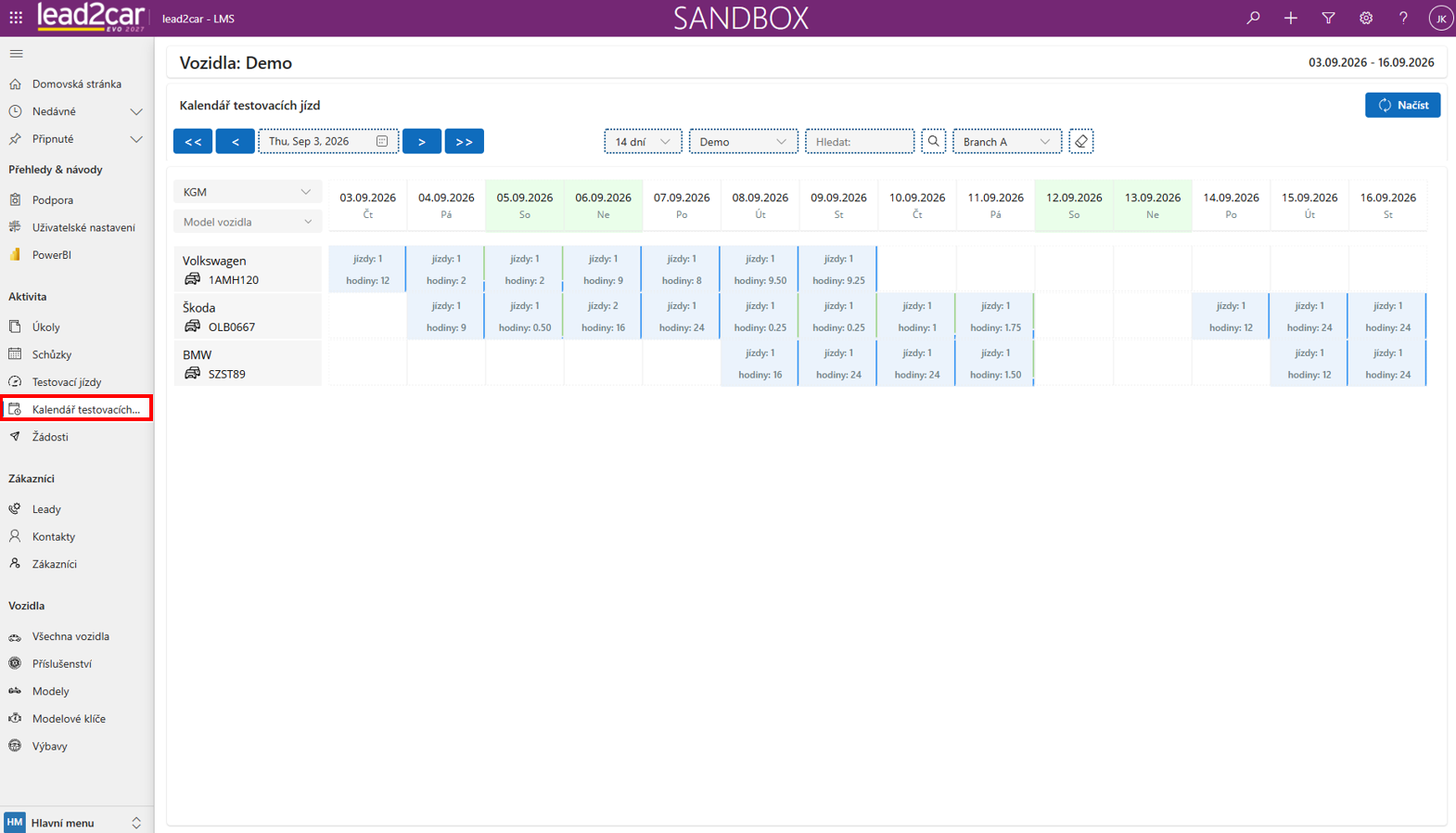Open the JK user profile avatar
Viewport: 1456px width, 833px height.
(x=1440, y=19)
